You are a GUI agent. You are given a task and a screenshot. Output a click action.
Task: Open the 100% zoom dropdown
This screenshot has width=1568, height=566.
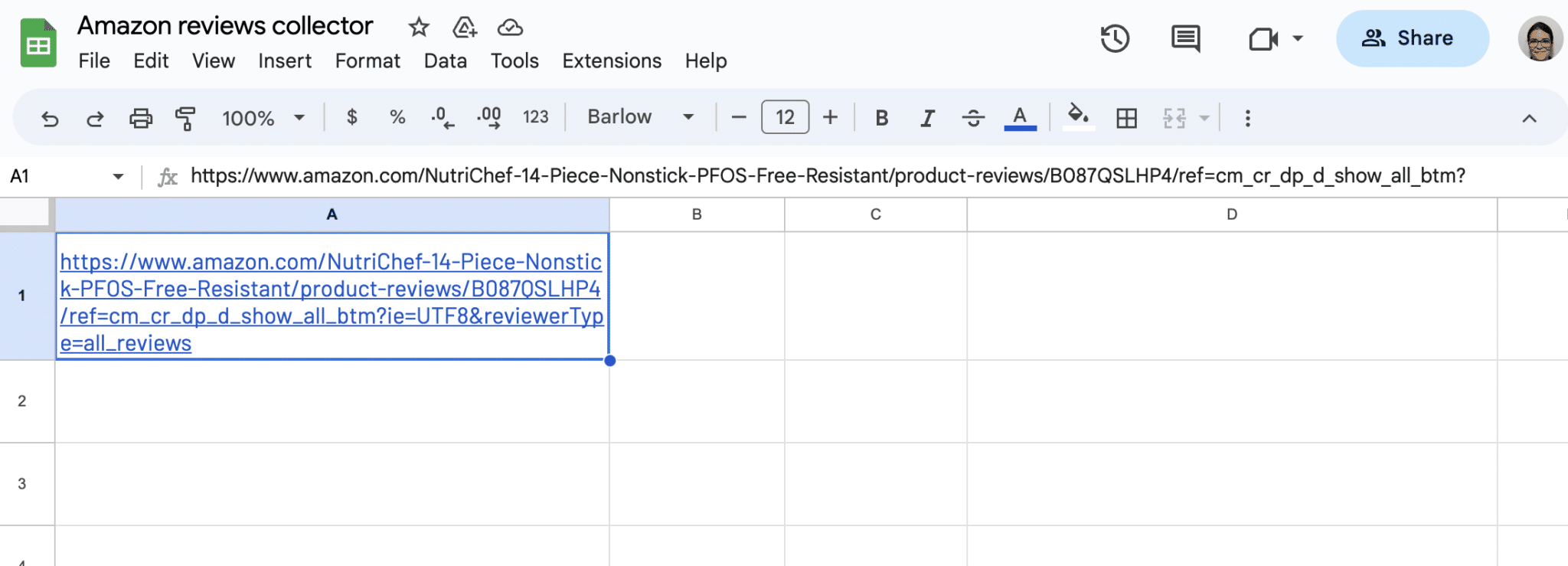(263, 118)
